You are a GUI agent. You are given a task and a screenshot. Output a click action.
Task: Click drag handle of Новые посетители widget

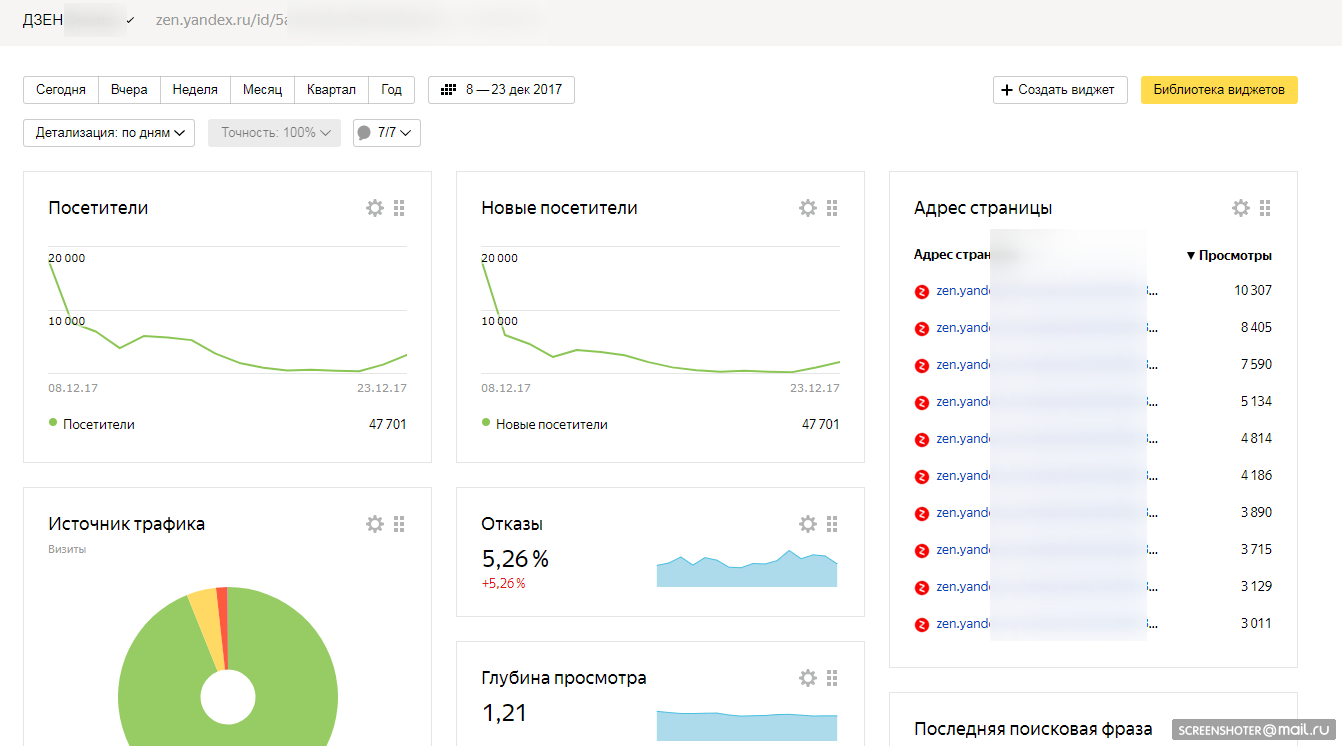point(832,208)
